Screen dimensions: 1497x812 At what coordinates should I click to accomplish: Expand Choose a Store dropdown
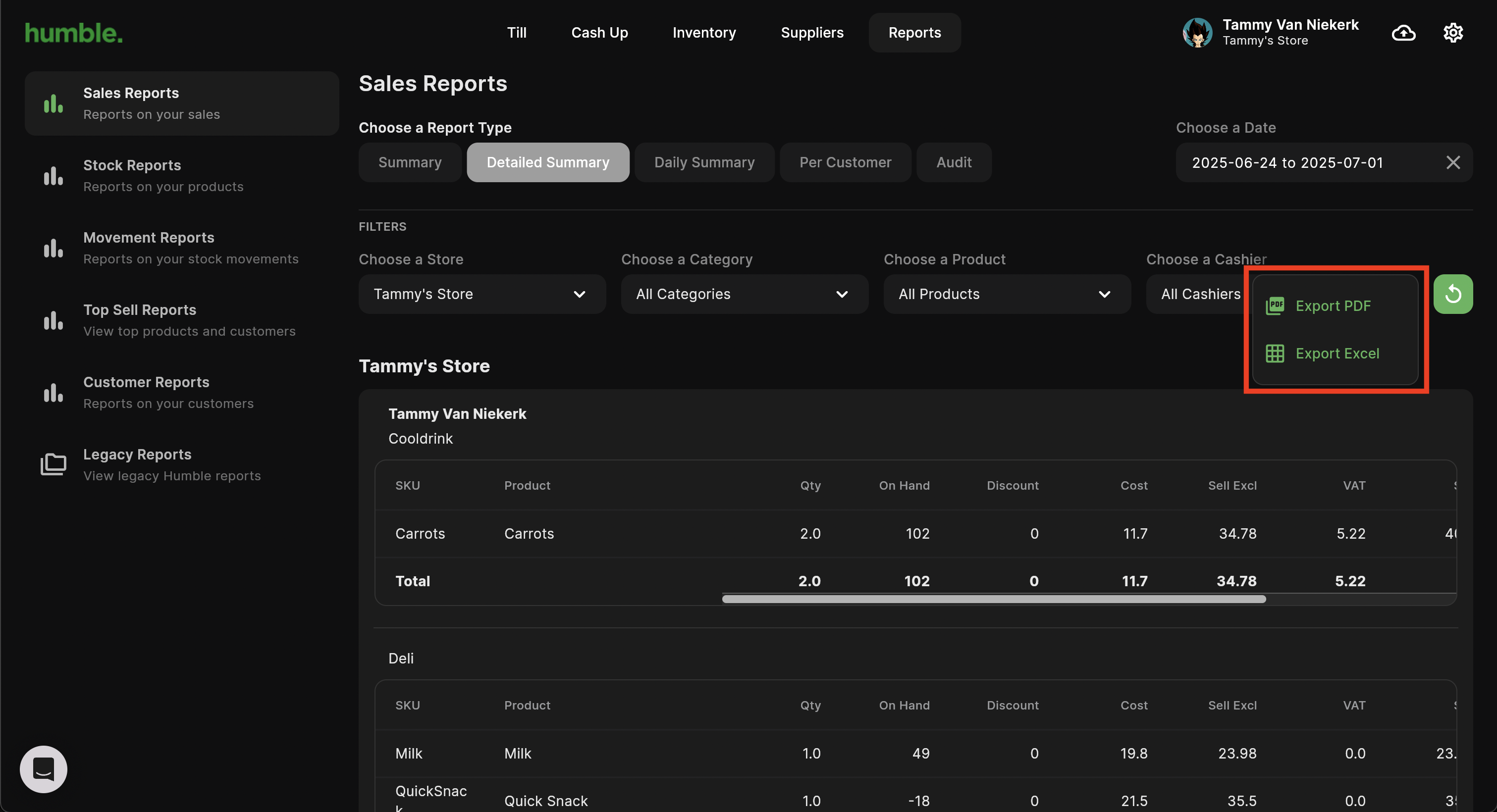[x=482, y=294]
